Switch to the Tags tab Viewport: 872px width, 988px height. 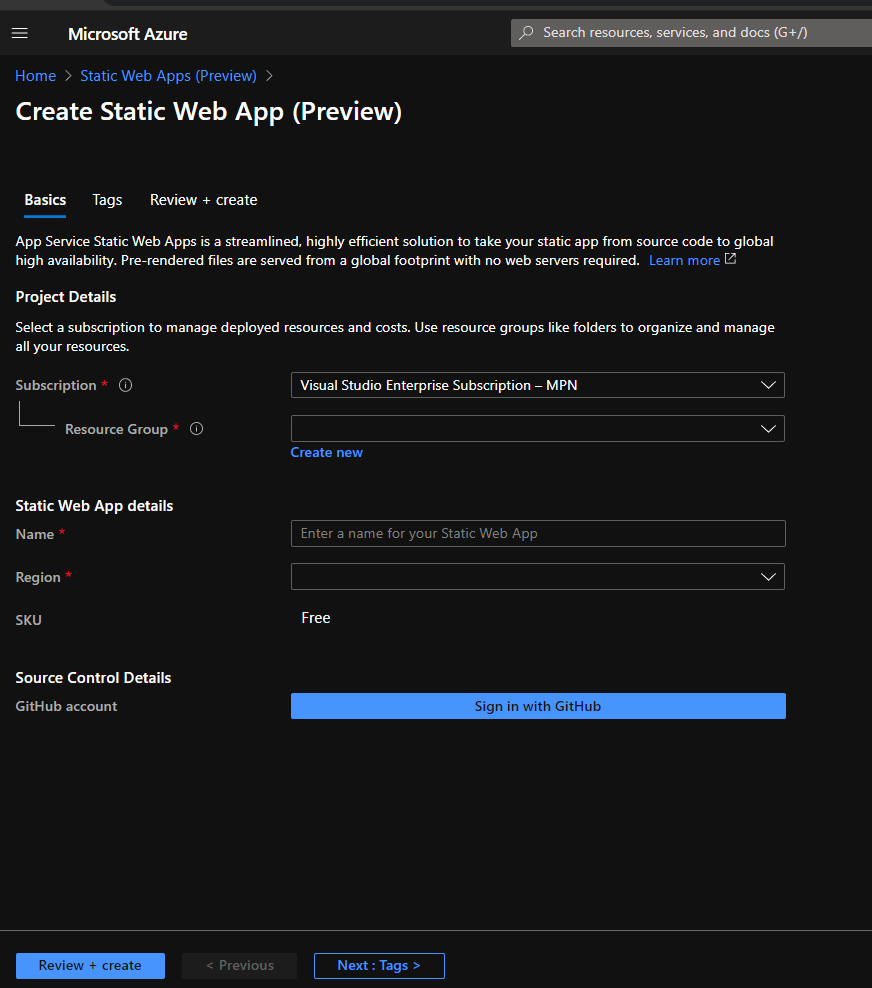[107, 200]
